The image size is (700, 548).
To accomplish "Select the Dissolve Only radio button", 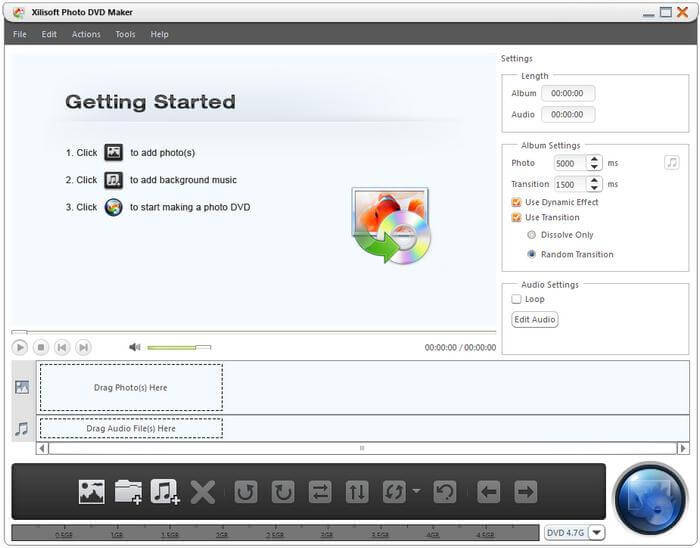I will [531, 235].
